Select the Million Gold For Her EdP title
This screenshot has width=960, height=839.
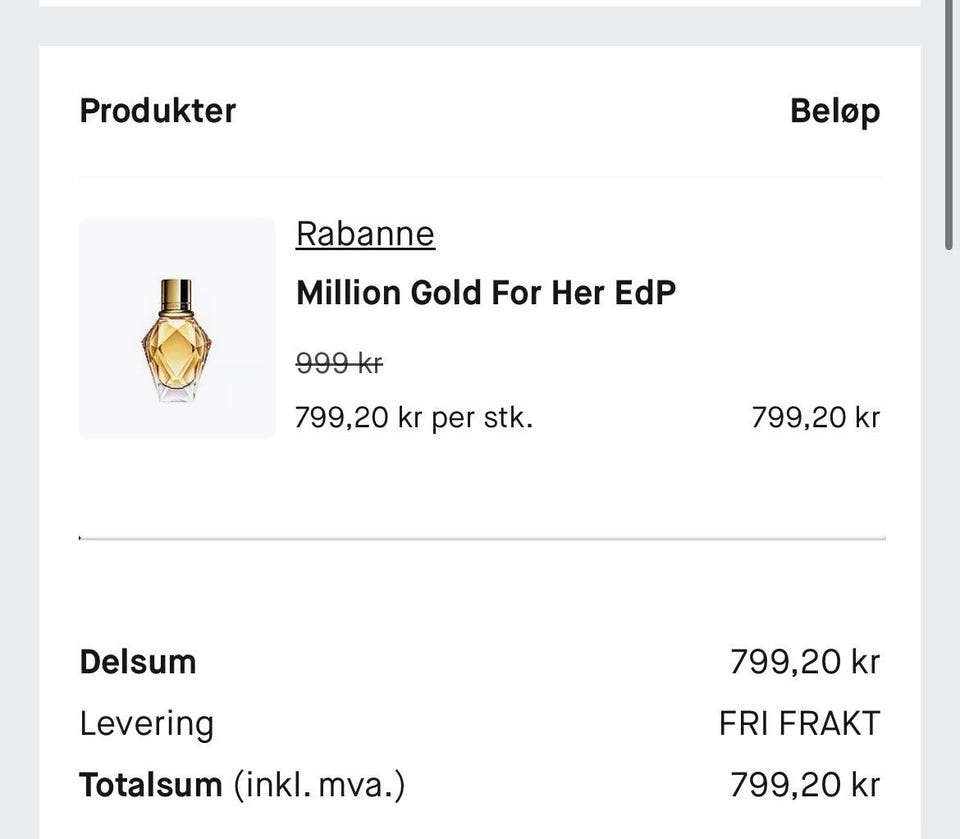tap(486, 293)
